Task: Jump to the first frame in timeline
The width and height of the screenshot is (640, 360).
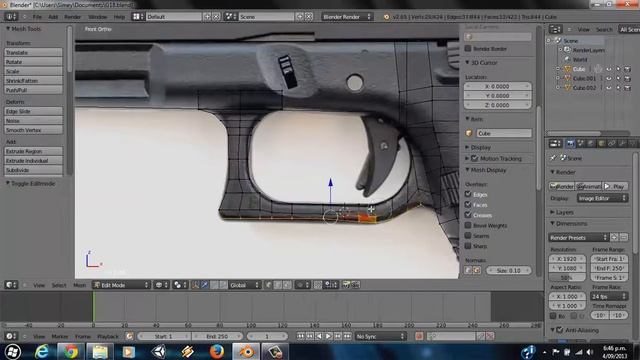Action: tap(300, 336)
